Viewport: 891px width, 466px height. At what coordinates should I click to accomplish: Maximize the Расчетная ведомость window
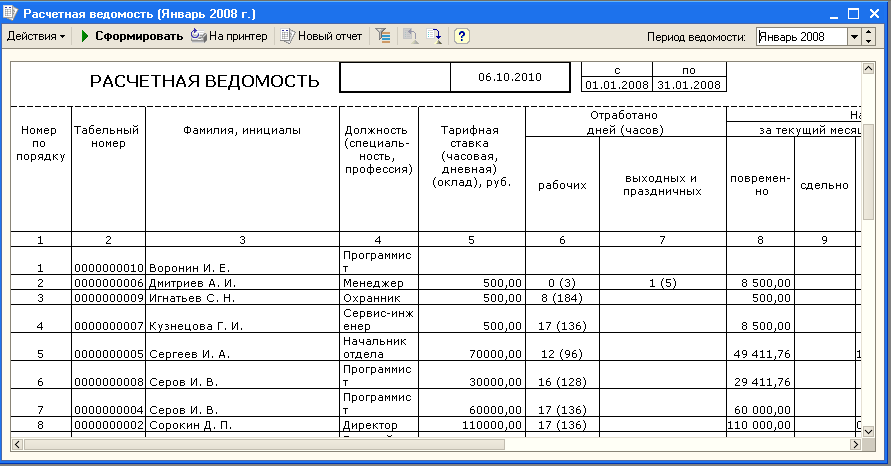(853, 14)
